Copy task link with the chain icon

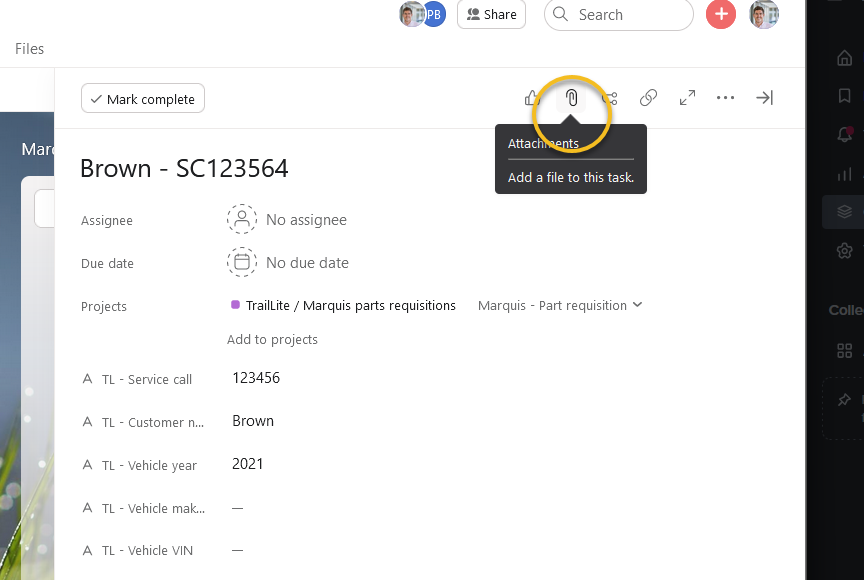648,98
